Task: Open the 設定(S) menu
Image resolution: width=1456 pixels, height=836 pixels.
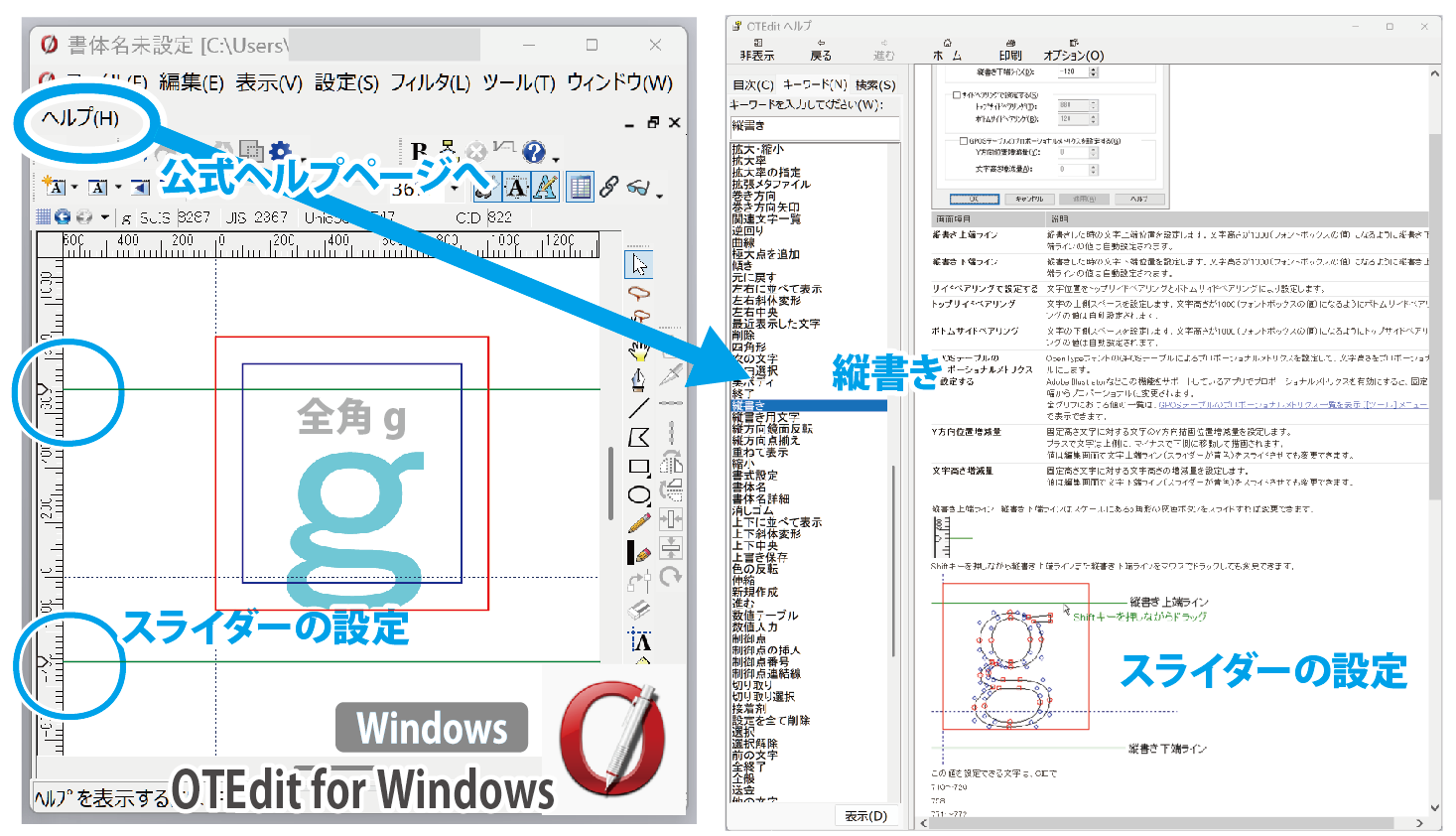Action: pyautogui.click(x=346, y=83)
